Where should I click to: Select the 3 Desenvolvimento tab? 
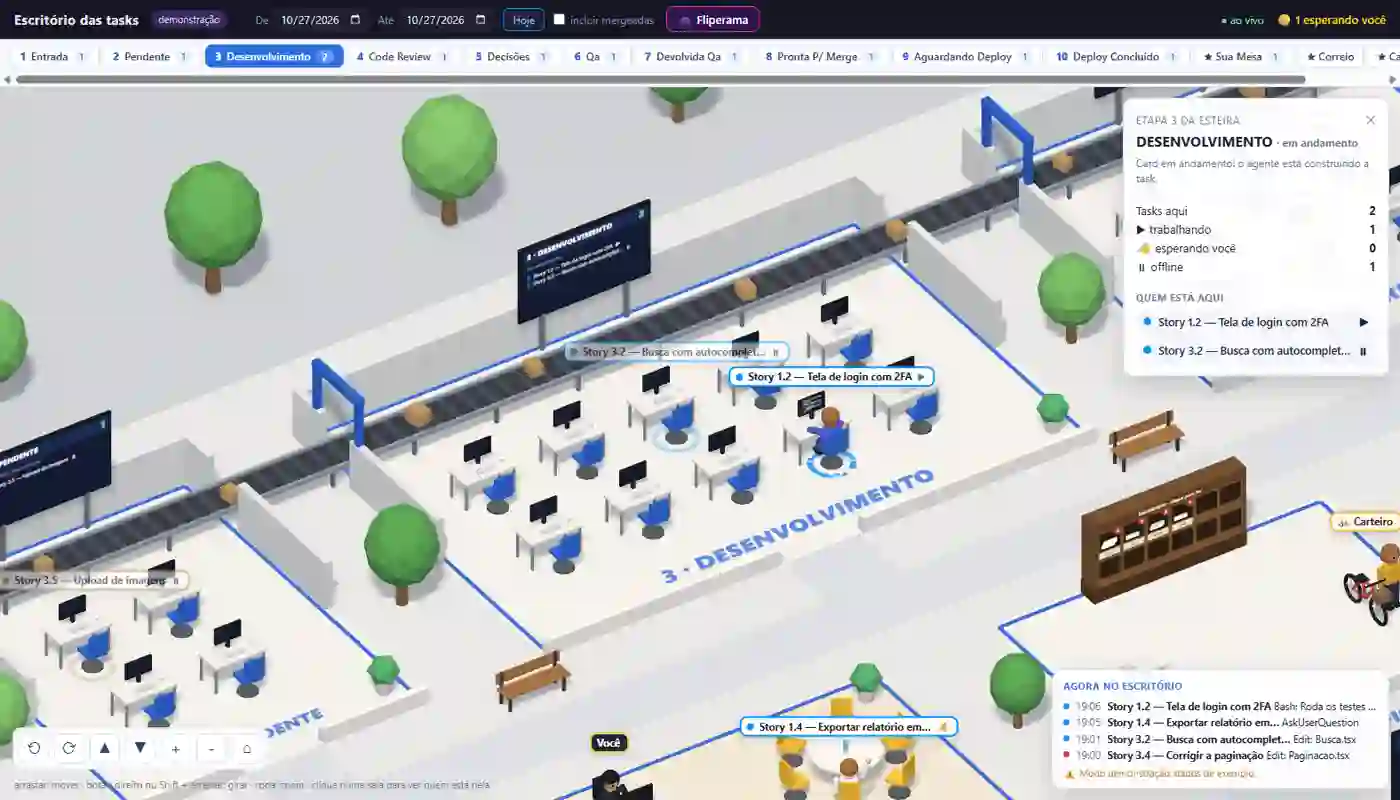pyautogui.click(x=274, y=57)
